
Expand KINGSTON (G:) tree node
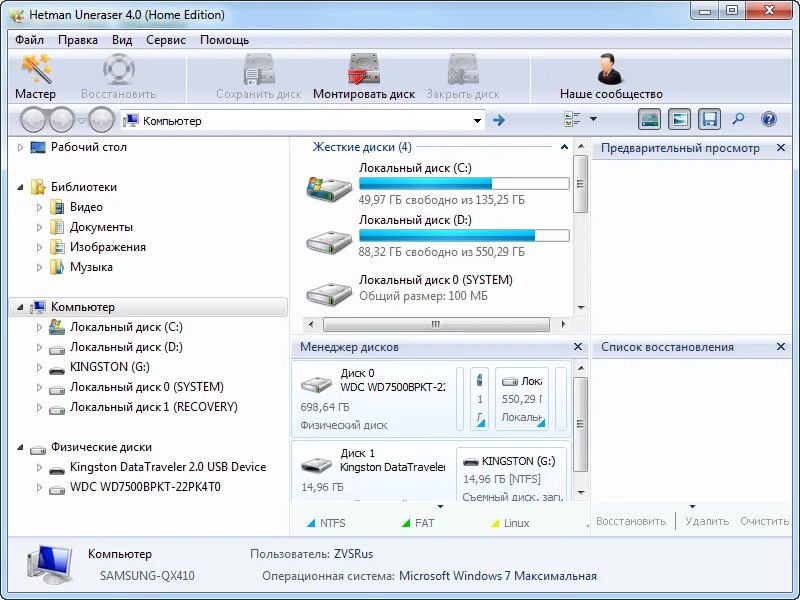tap(39, 367)
